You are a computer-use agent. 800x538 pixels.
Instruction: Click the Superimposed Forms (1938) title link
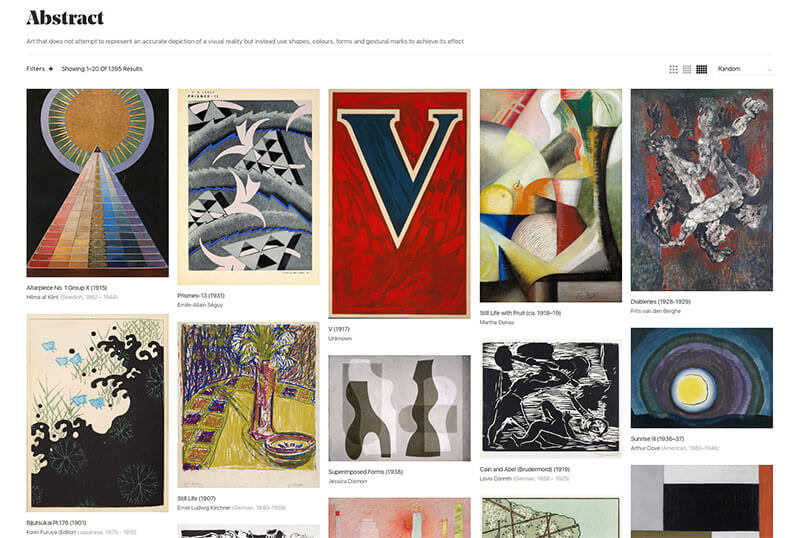point(365,472)
